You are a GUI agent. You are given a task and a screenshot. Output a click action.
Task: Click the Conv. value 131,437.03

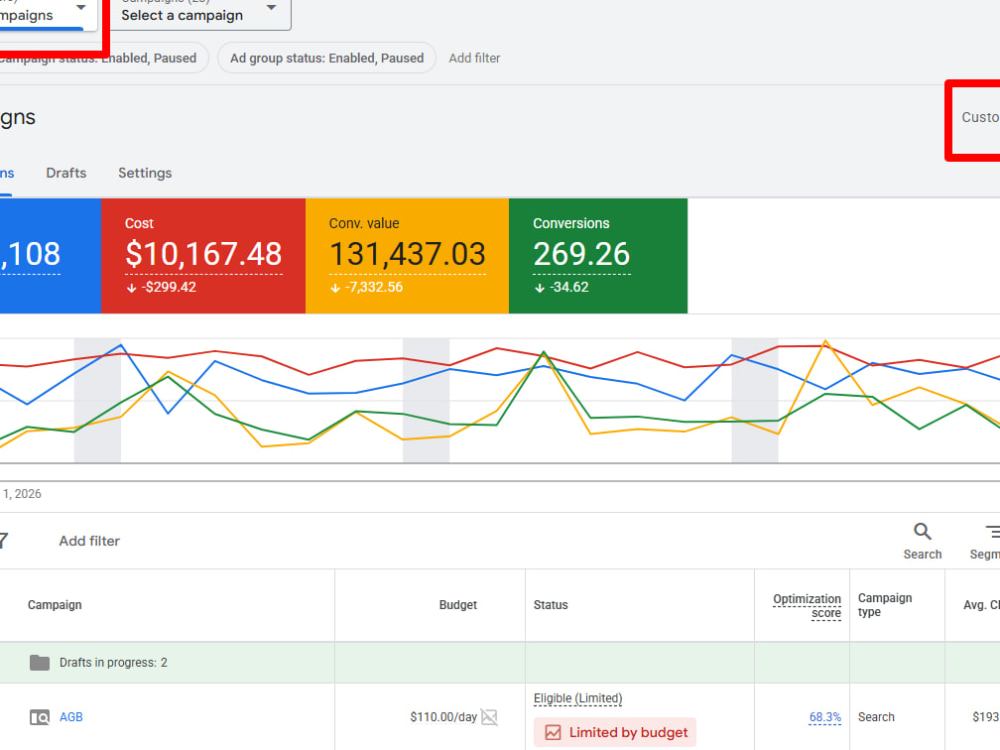[x=408, y=254]
